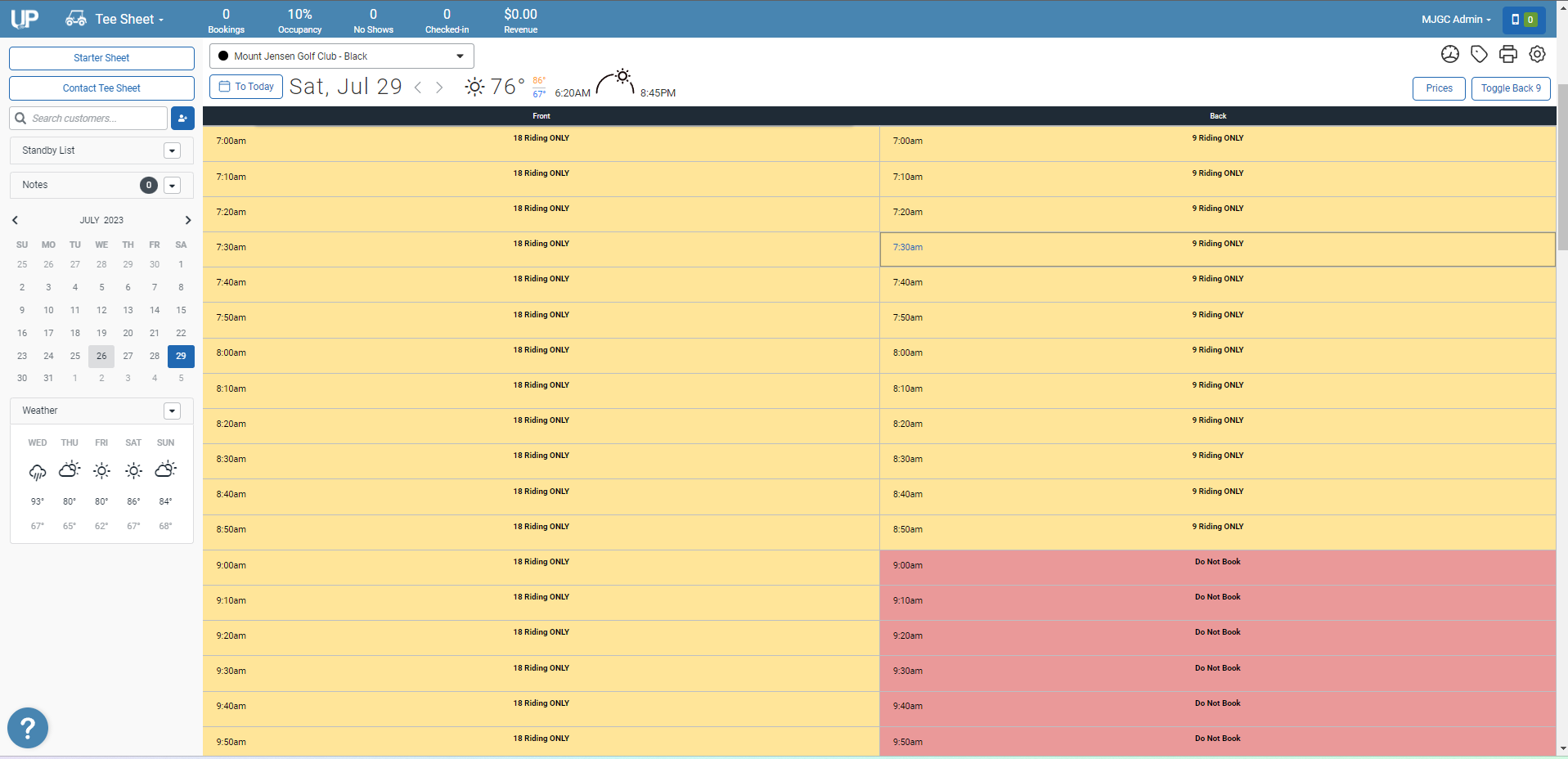Image resolution: width=1568 pixels, height=759 pixels.
Task: Expand the Standby List panel
Action: (x=172, y=150)
